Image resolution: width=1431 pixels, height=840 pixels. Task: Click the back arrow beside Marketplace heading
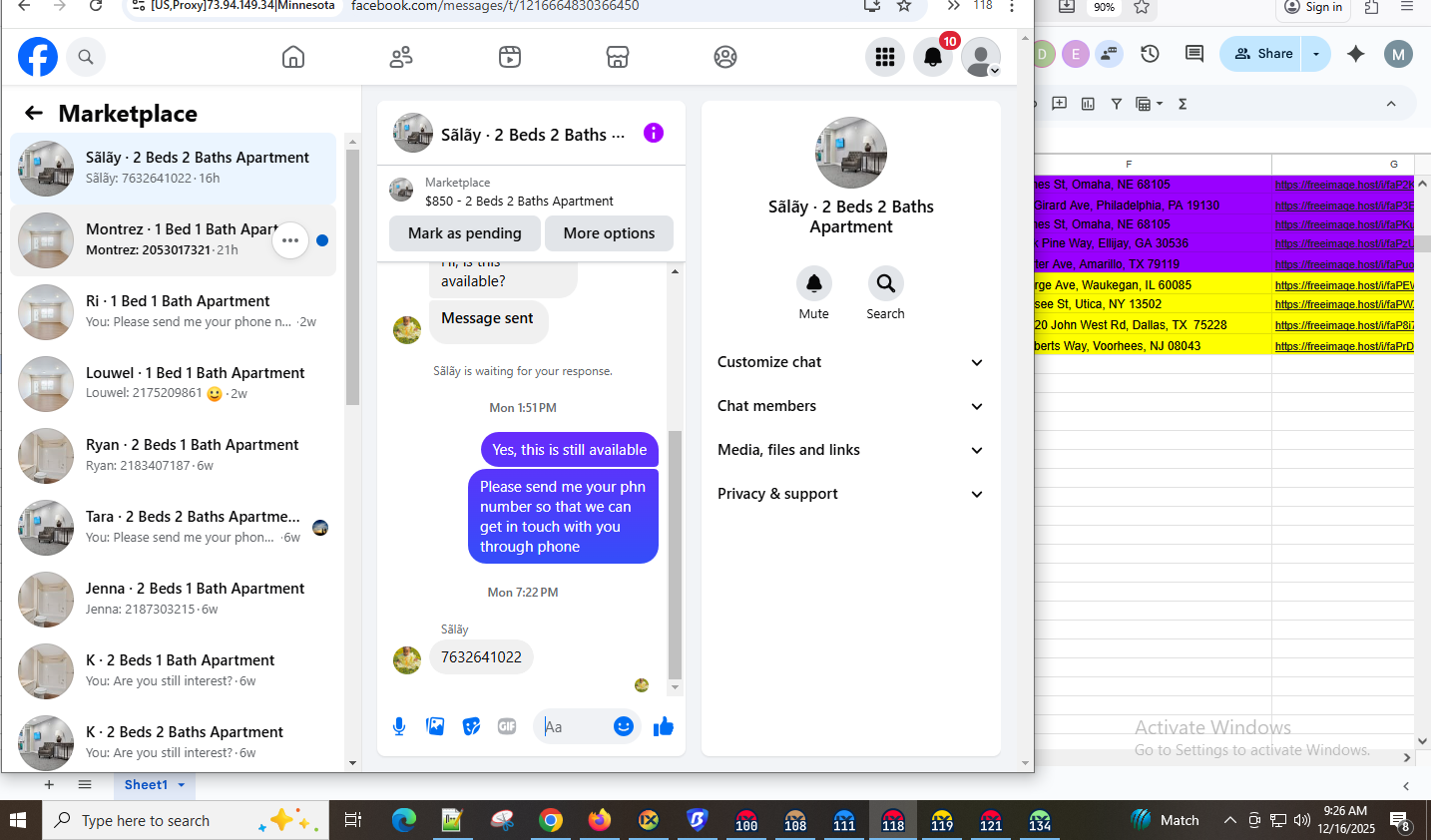34,113
